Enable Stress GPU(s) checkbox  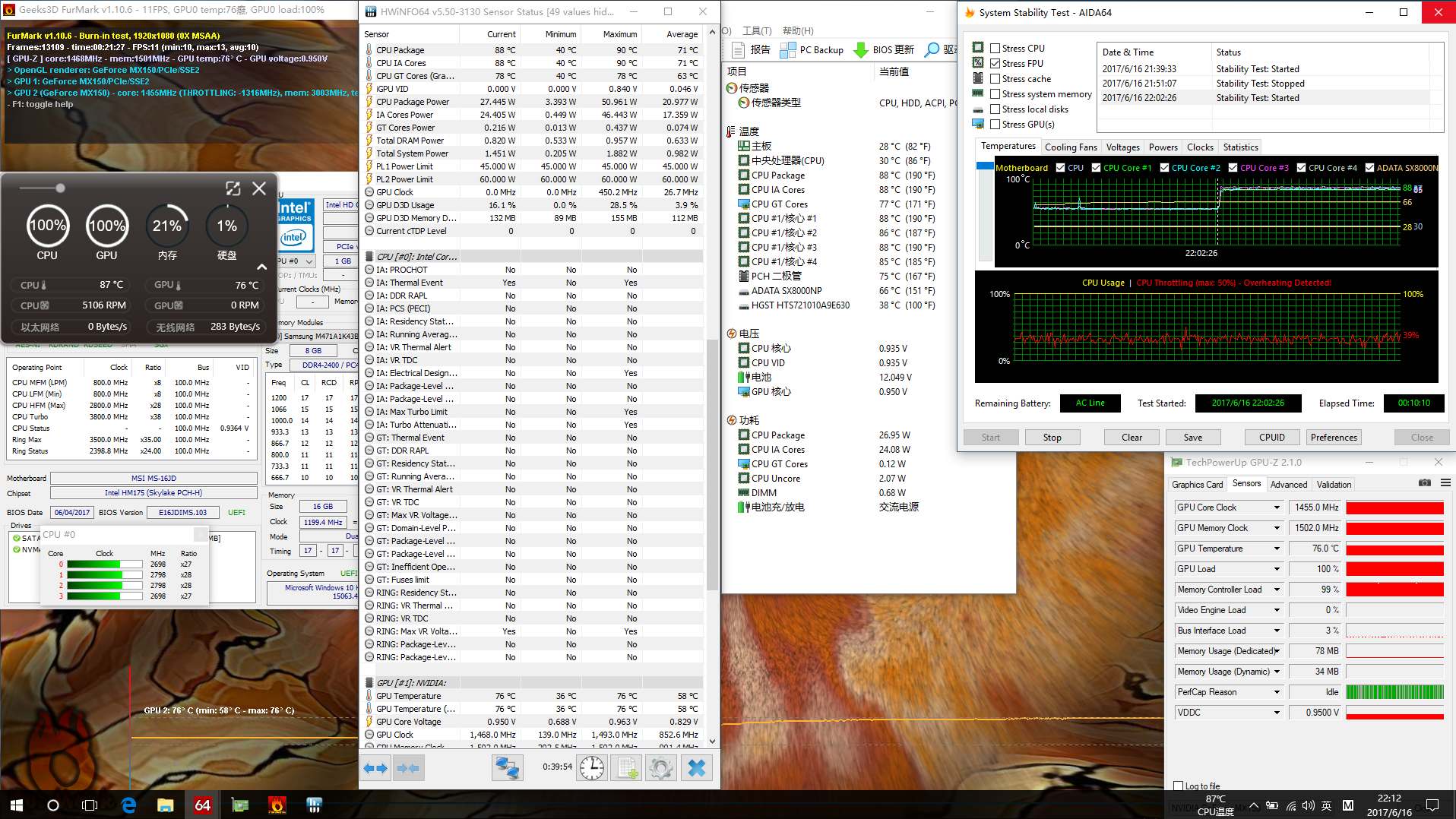(x=995, y=124)
